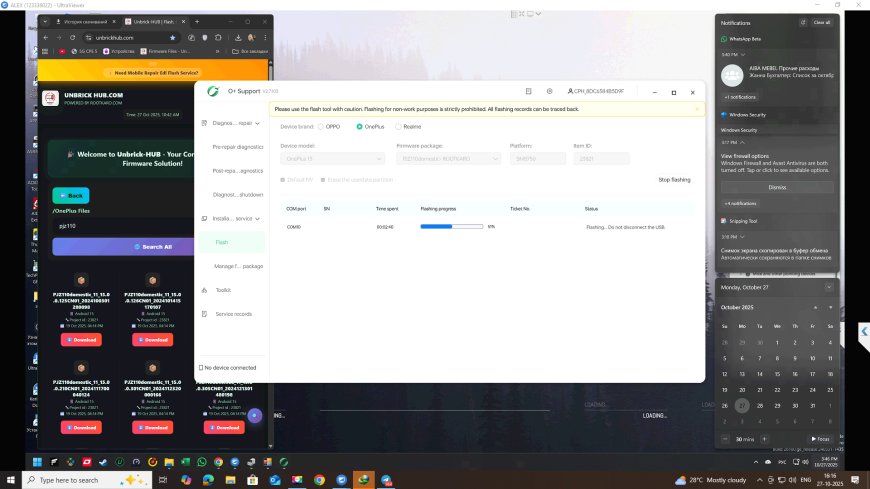Viewport: 870px width, 489px height.
Task: Open Post-repair diagnostics menu item
Action: click(237, 171)
